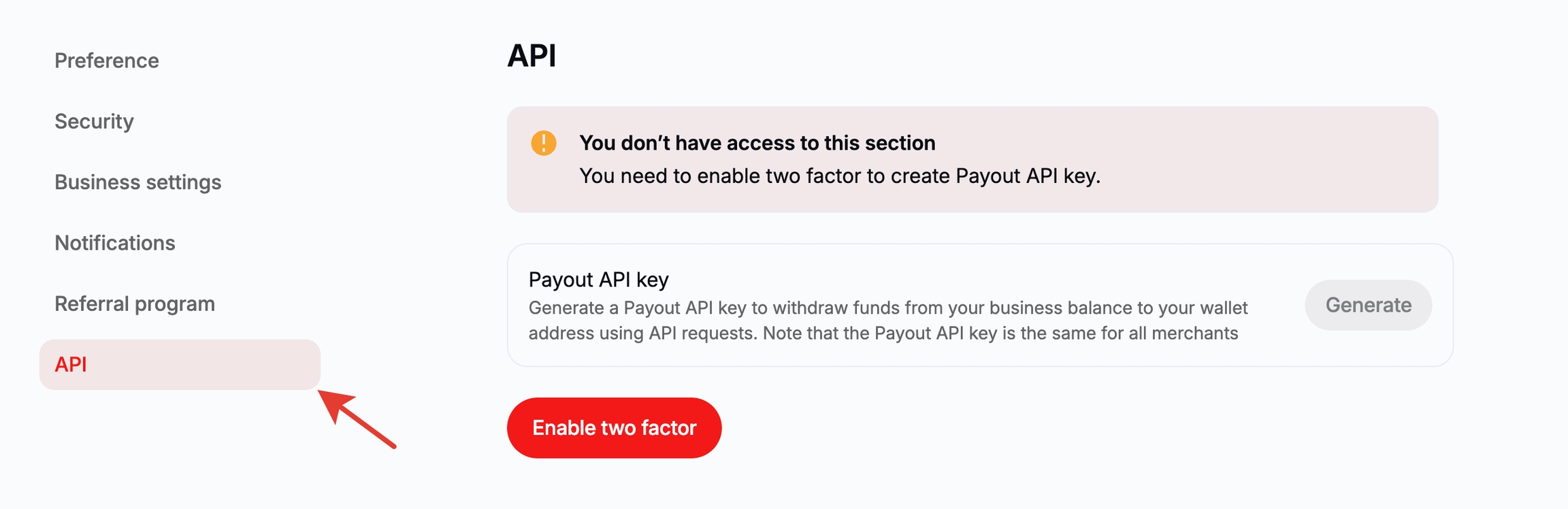Open the Preference settings section
Image resolution: width=1568 pixels, height=509 pixels.
(x=107, y=61)
